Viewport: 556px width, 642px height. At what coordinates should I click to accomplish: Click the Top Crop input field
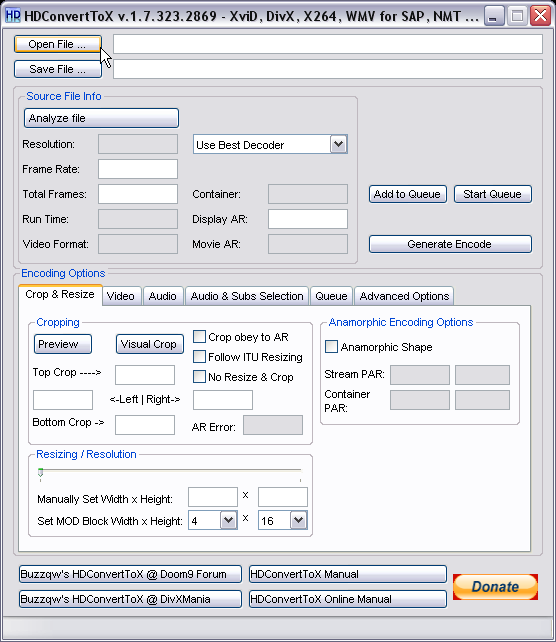(x=145, y=375)
